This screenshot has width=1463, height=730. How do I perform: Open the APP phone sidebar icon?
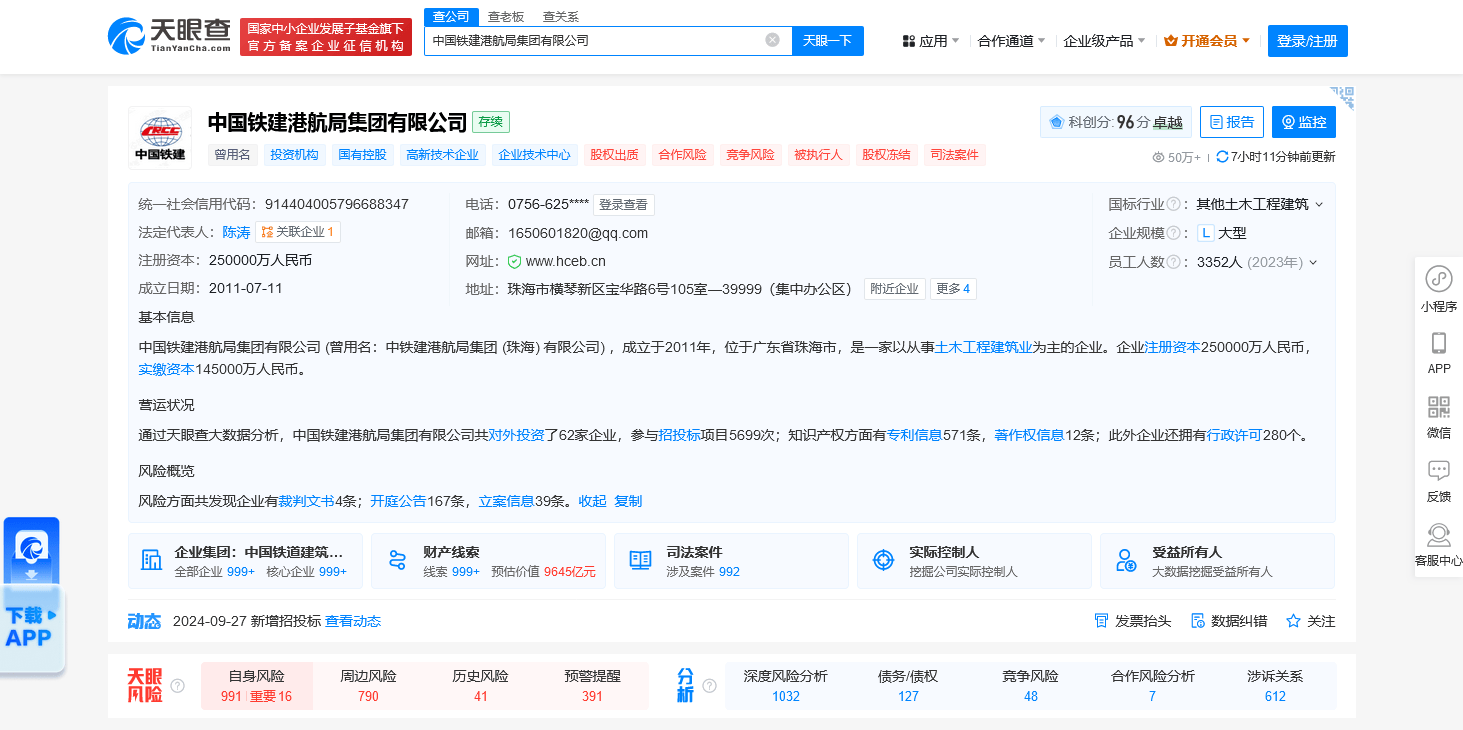[1439, 343]
